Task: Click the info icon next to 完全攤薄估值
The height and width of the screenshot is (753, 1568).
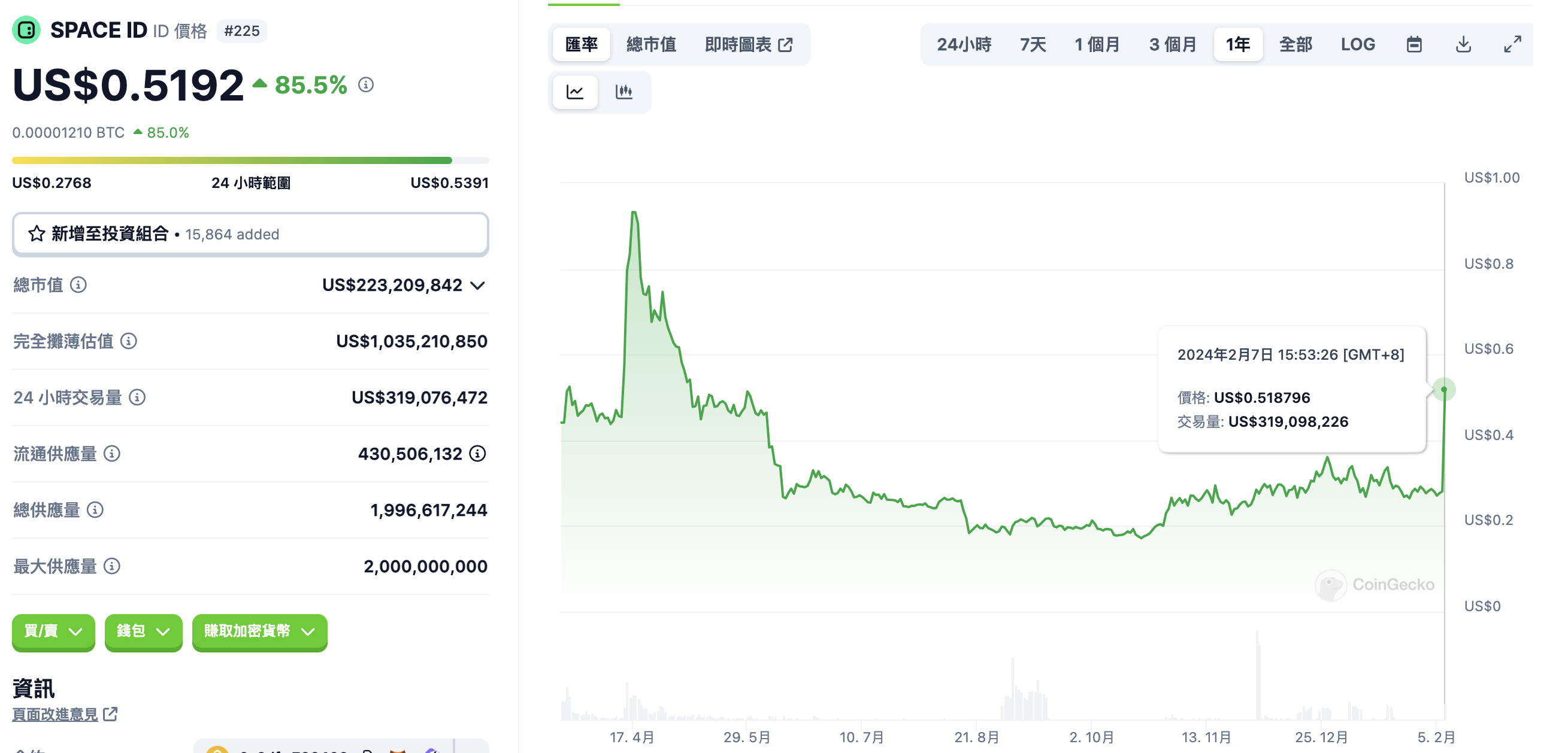Action: tap(128, 341)
